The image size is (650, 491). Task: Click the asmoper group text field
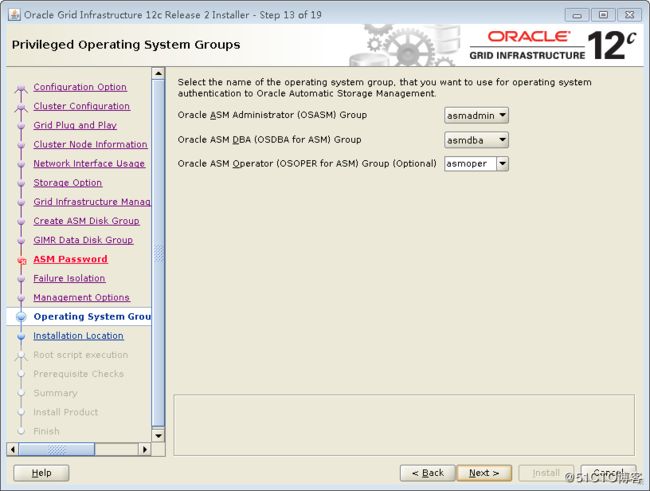(470, 164)
